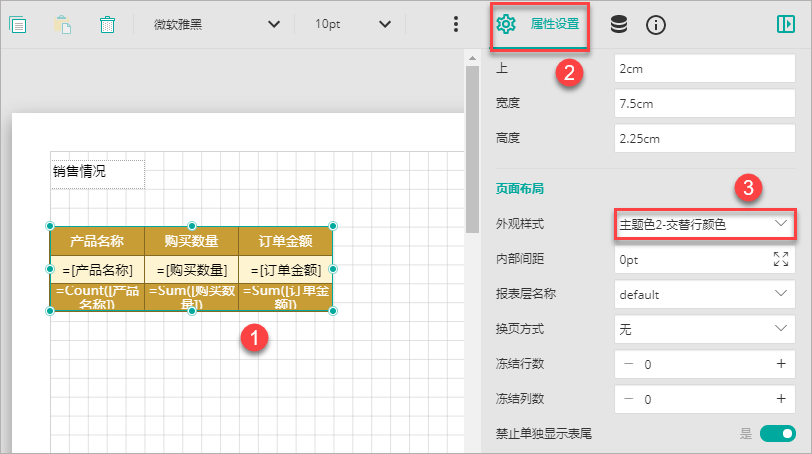This screenshot has height=454, width=812.
Task: Open the 外观样式 dropdown
Action: (x=704, y=224)
